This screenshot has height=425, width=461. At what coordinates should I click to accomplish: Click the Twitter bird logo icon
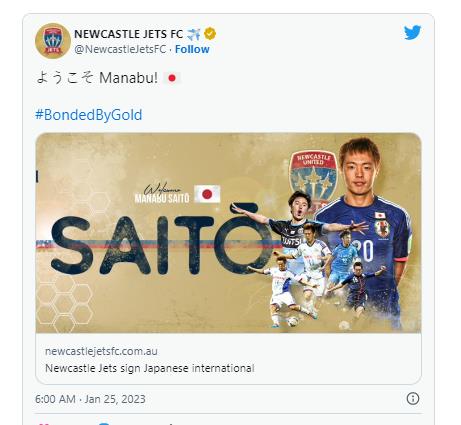point(412,33)
